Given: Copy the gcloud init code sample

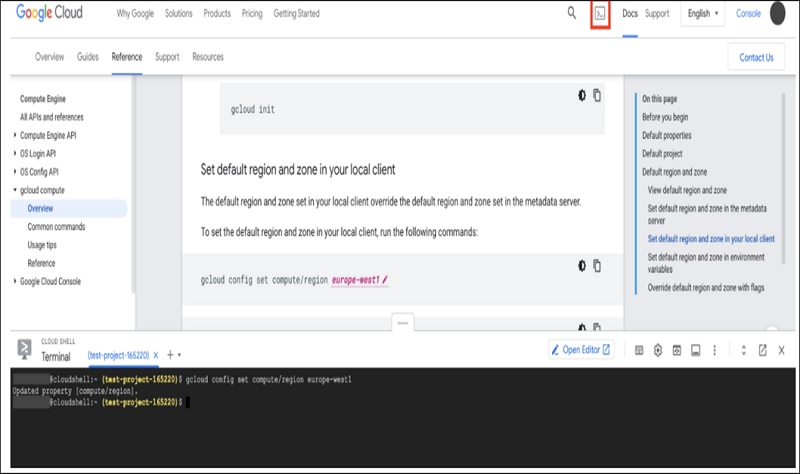Looking at the screenshot, I should tap(597, 95).
